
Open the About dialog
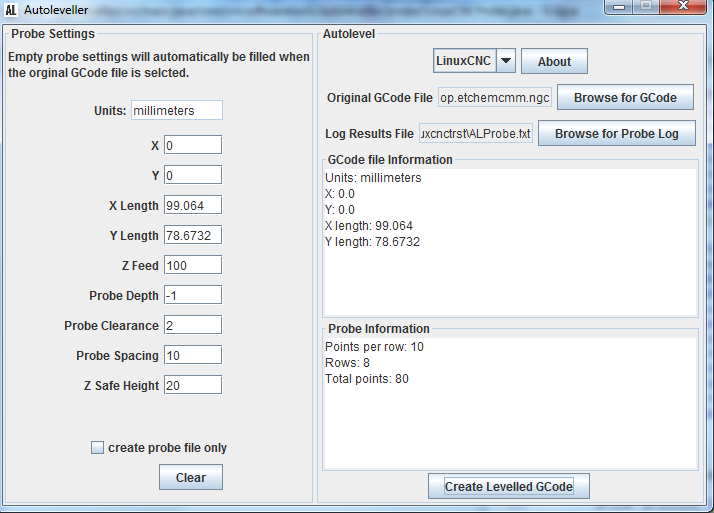tap(554, 61)
